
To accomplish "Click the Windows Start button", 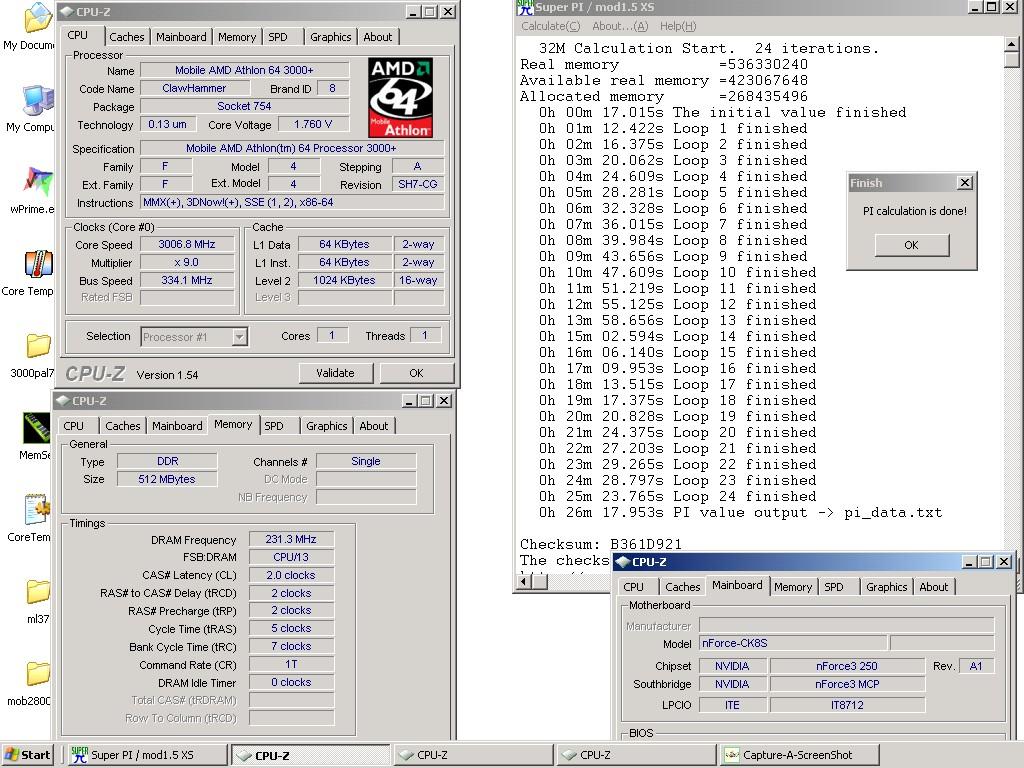I will click(x=27, y=755).
